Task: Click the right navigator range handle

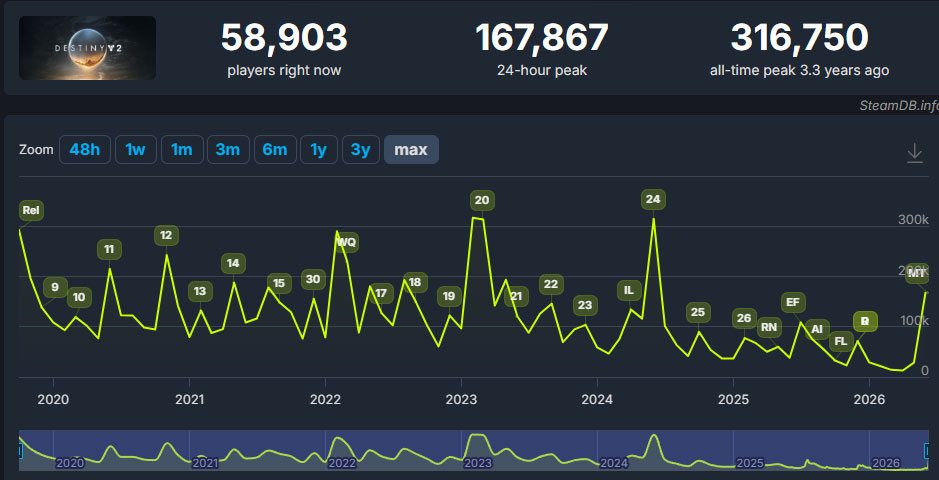Action: (x=928, y=450)
